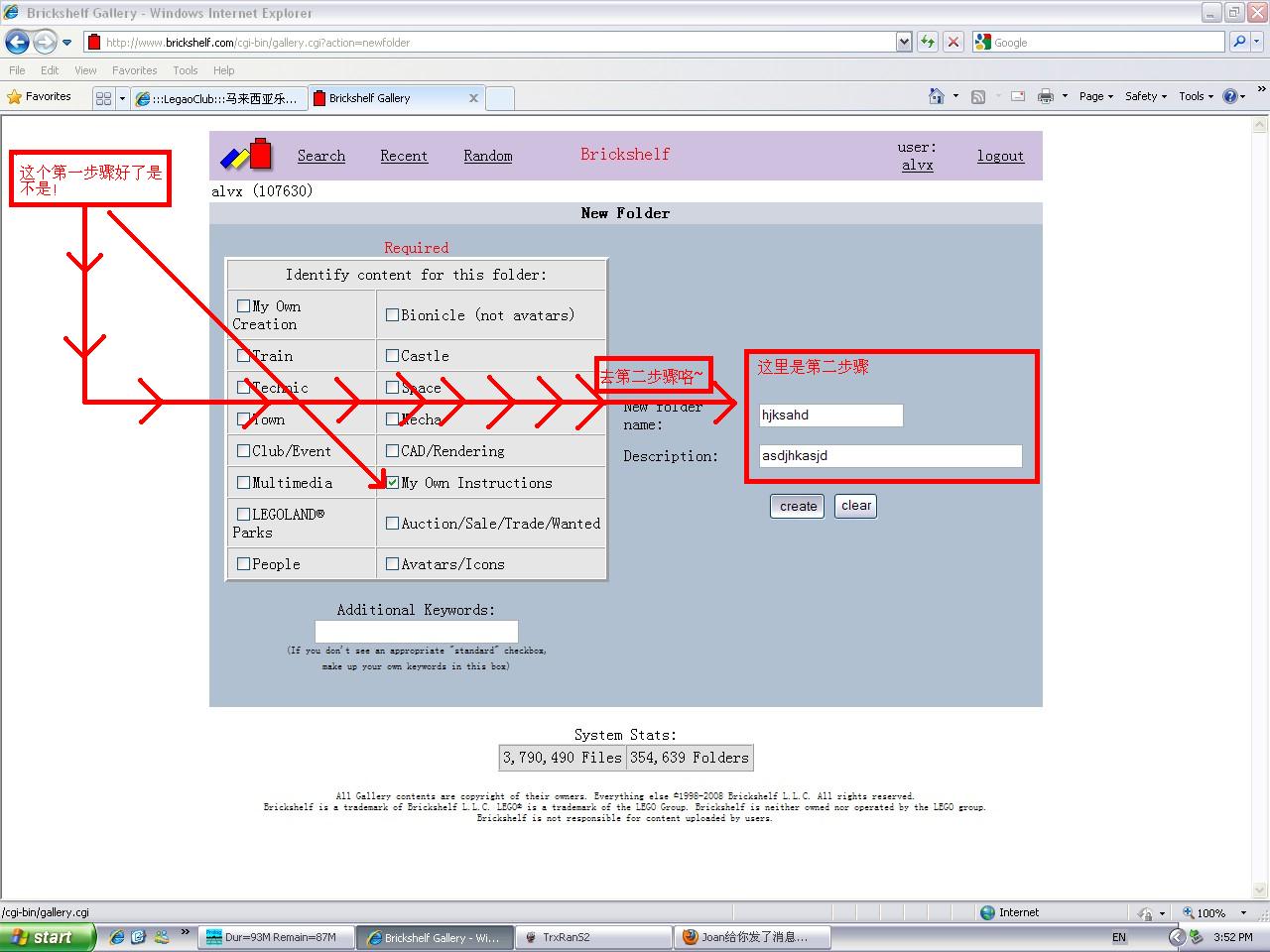1270x952 pixels.
Task: Open the Recent link
Action: click(x=404, y=156)
